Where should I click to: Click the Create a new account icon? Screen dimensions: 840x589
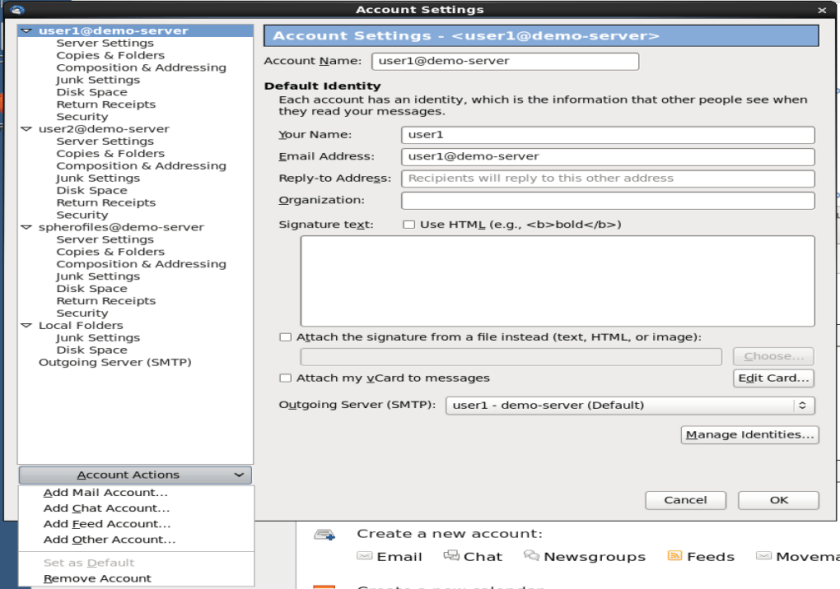pos(324,535)
